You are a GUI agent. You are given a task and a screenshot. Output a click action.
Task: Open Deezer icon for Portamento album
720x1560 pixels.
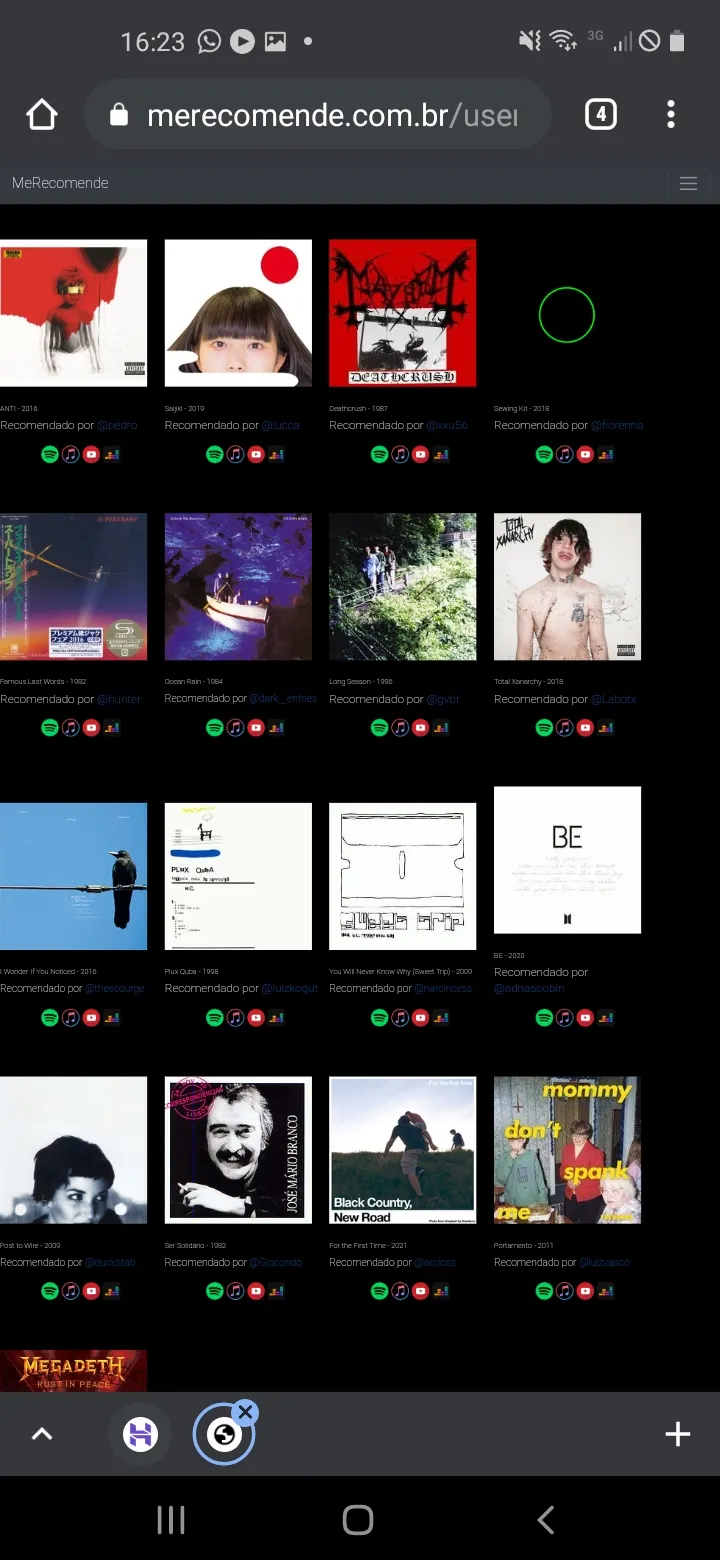coord(605,1291)
